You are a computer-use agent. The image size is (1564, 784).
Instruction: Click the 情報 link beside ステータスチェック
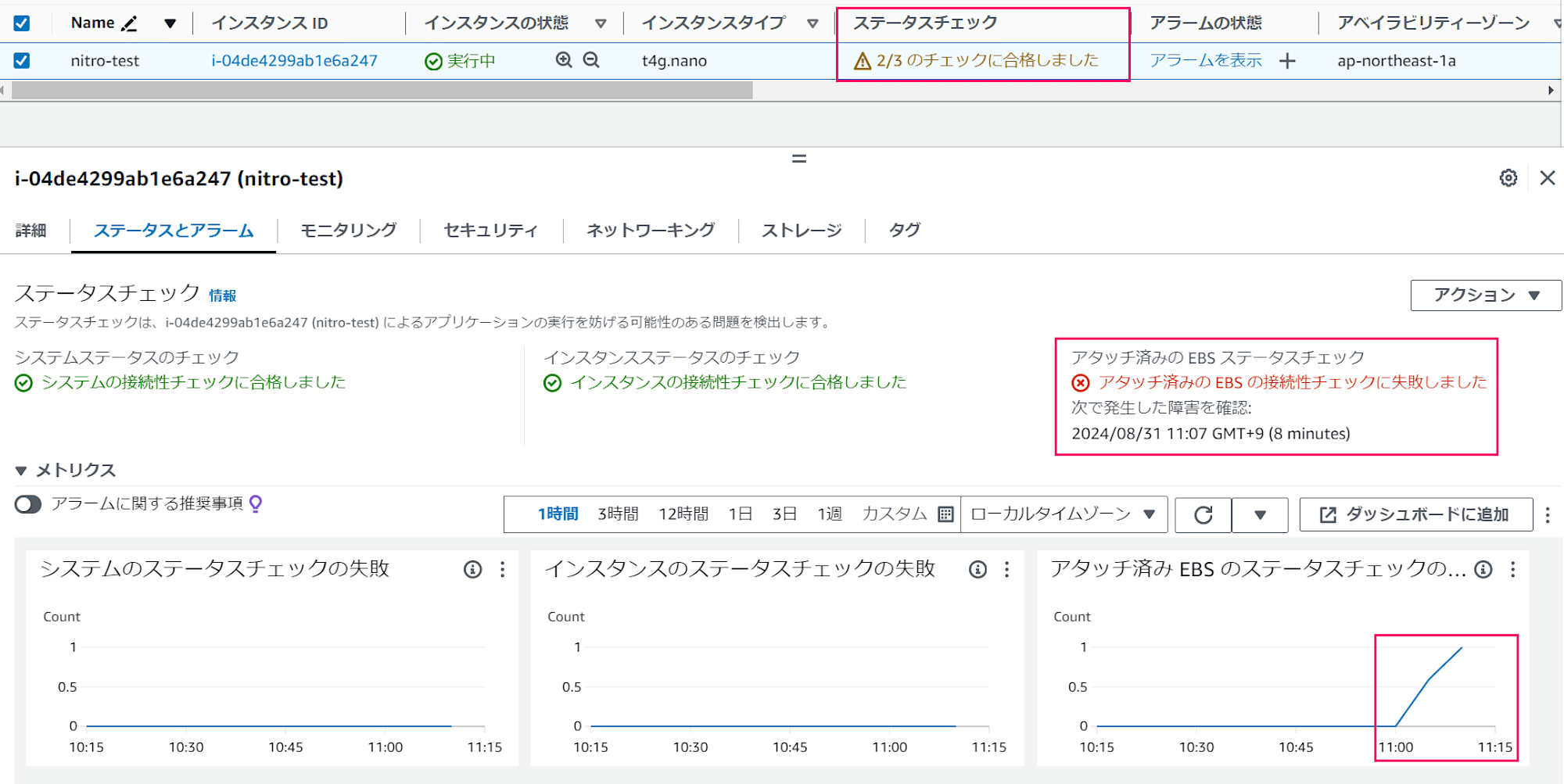tap(222, 296)
